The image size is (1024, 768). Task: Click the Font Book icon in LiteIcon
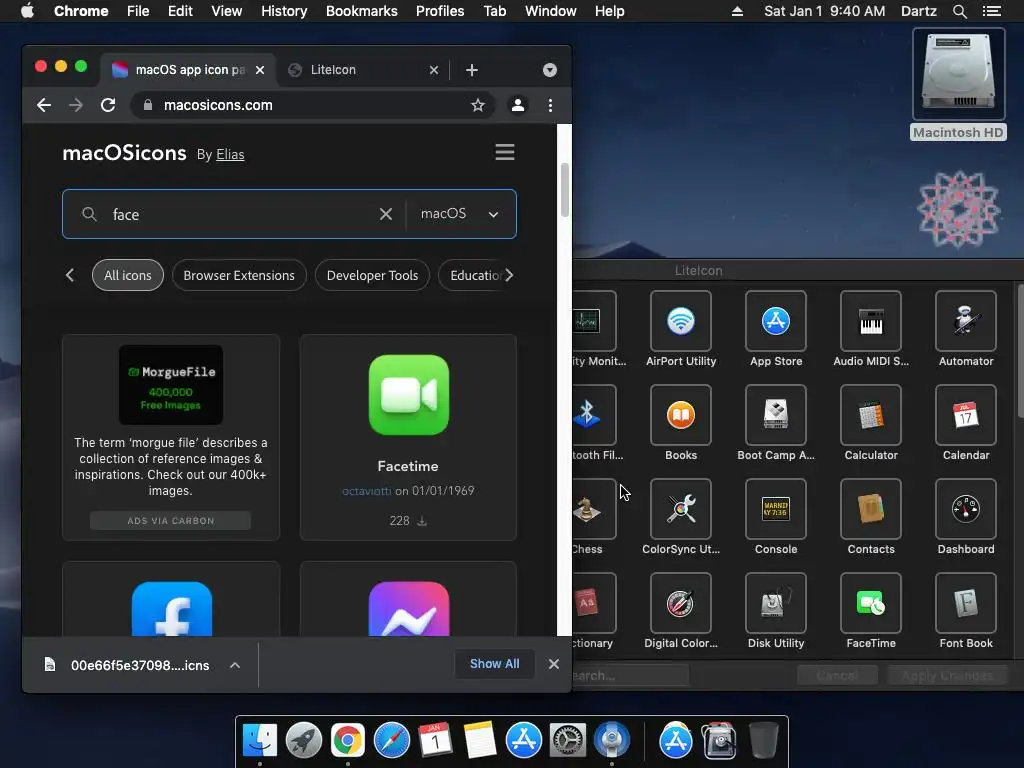coord(966,603)
